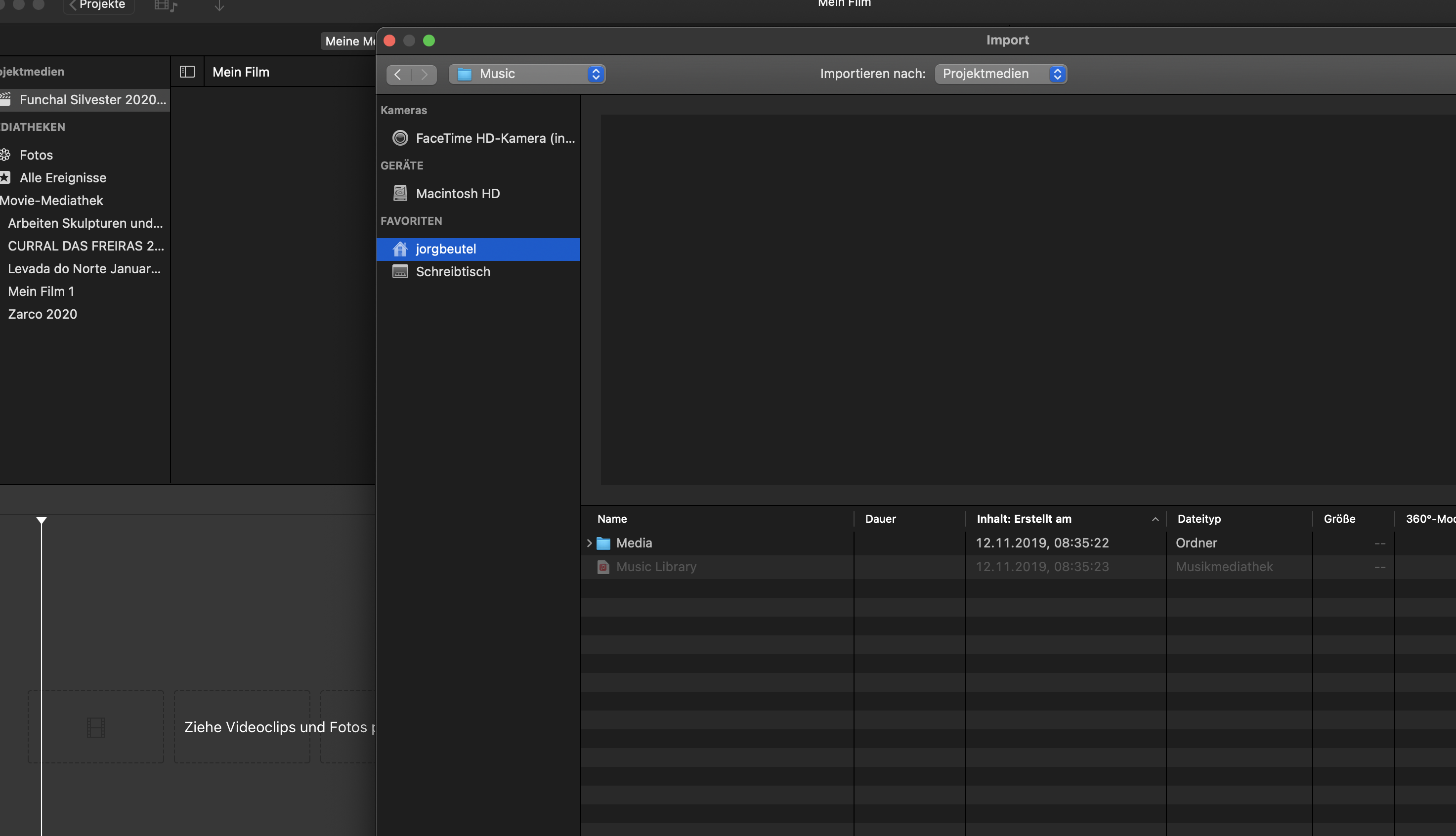This screenshot has width=1456, height=836.
Task: Select the Zarco 2020 event
Action: point(43,314)
